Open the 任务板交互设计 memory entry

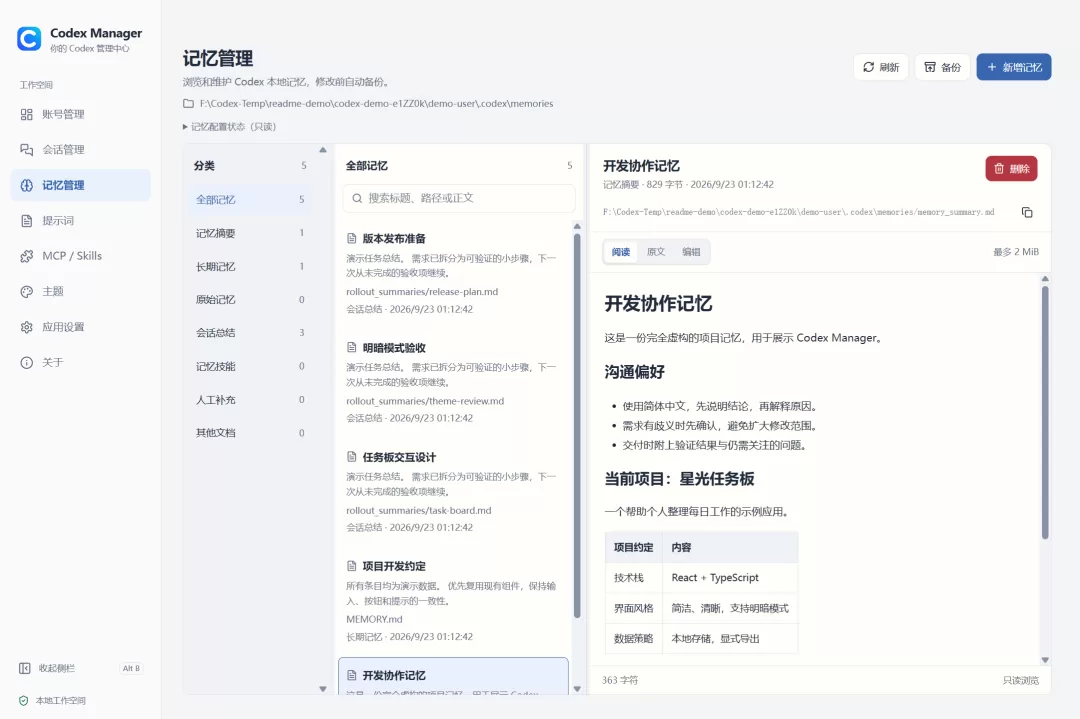(453, 492)
